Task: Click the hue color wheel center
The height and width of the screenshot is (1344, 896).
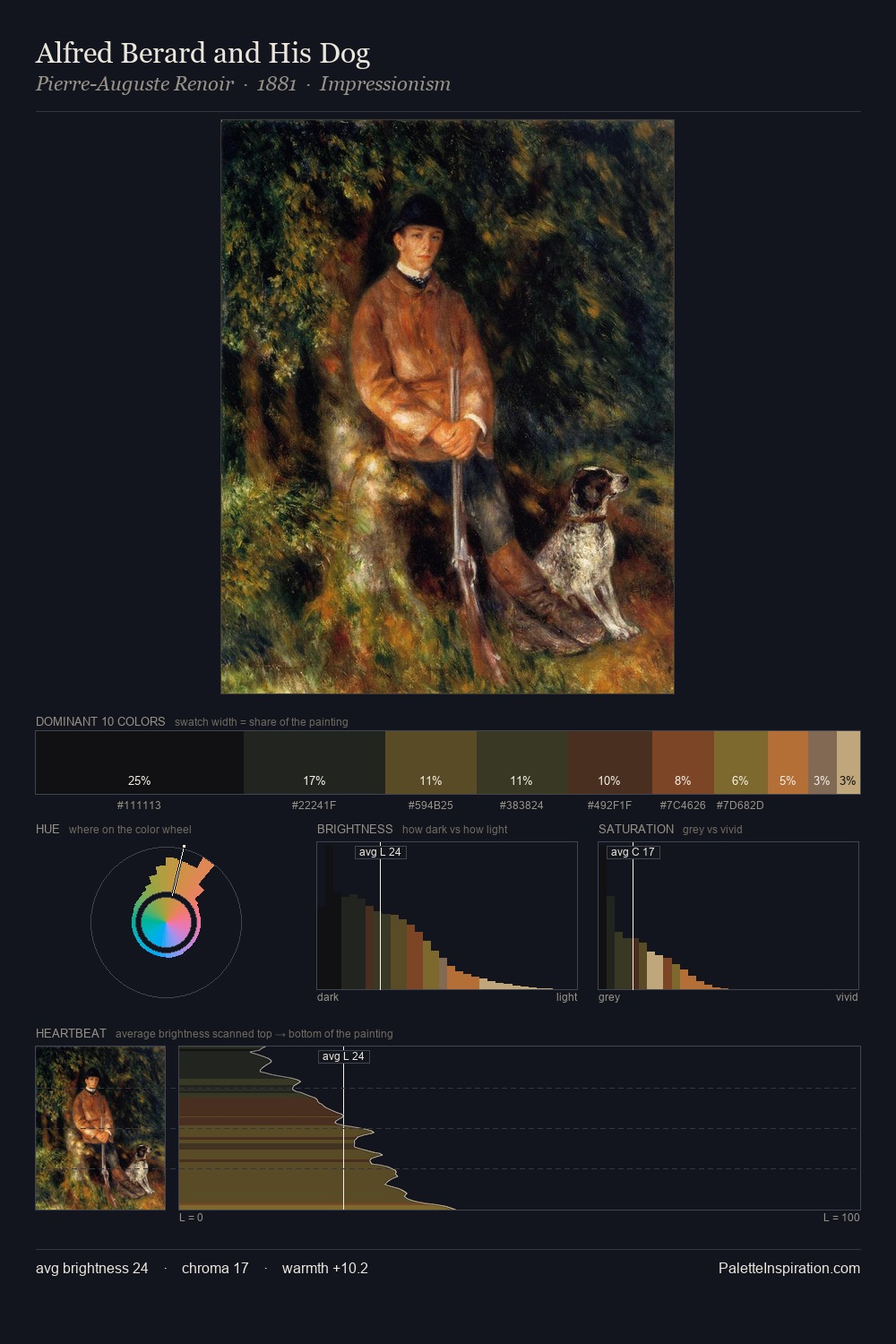Action: (166, 922)
